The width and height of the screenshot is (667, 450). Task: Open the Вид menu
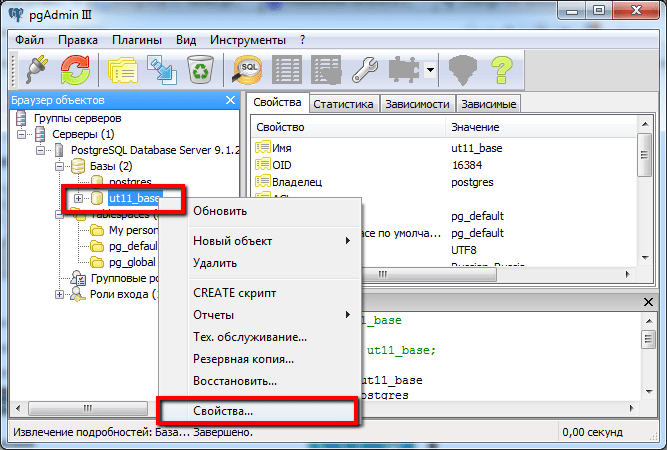click(x=186, y=40)
